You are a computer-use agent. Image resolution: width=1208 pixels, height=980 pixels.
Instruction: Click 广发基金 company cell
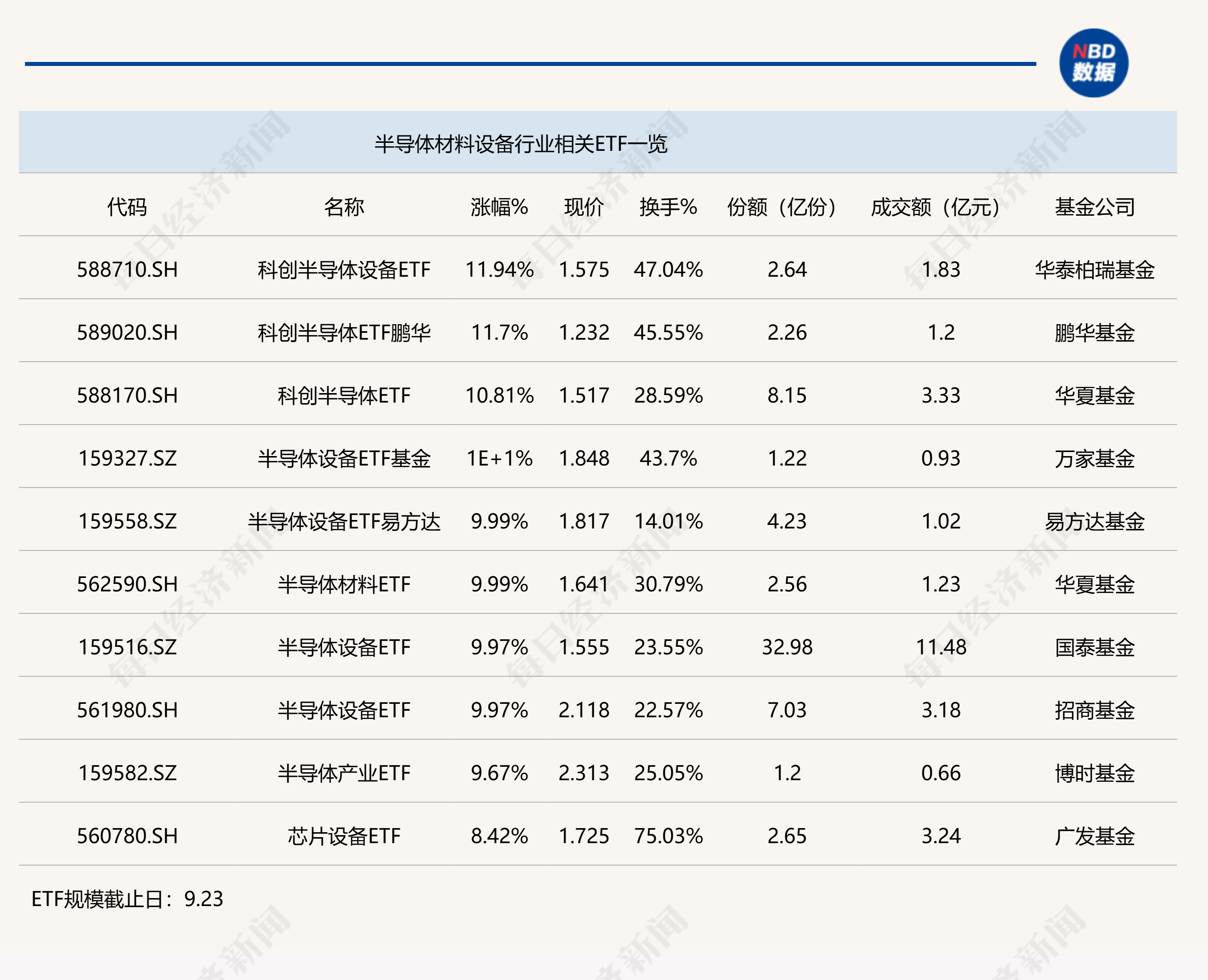[1095, 836]
